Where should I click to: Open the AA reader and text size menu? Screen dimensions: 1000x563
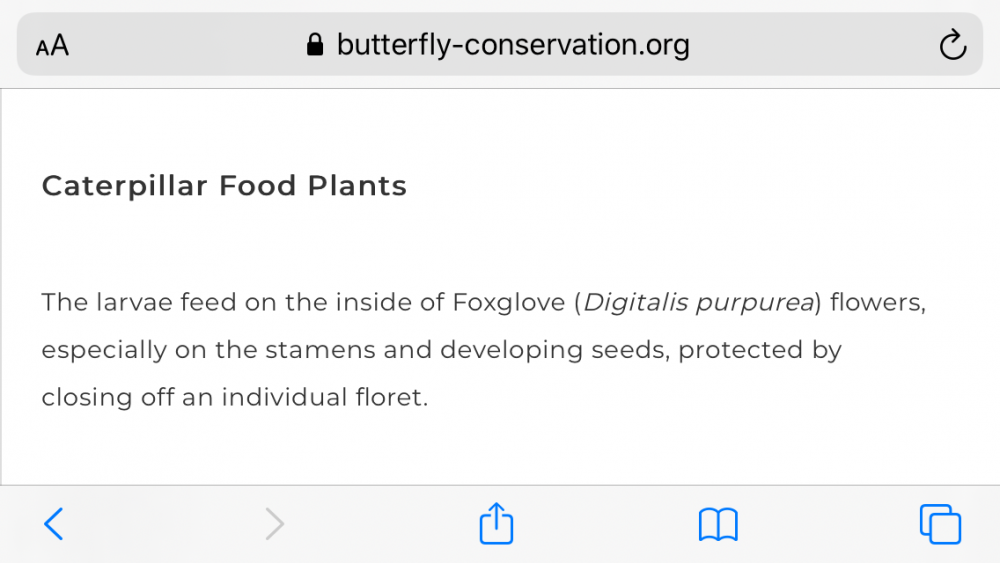click(52, 45)
